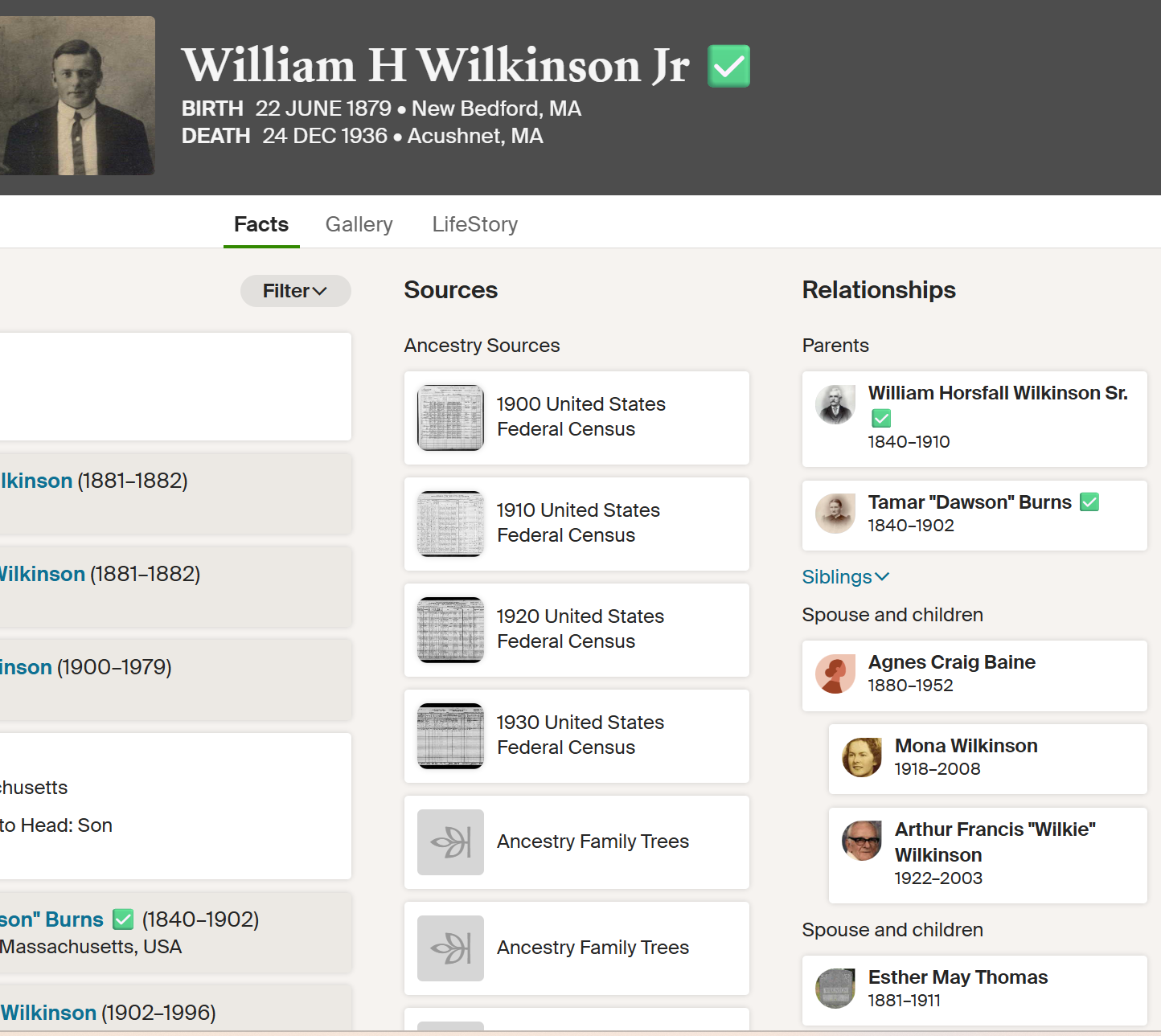The width and height of the screenshot is (1161, 1036).
Task: Click green checkmark next to Tamar "Dawson" Burns in Parents
Action: click(1089, 502)
